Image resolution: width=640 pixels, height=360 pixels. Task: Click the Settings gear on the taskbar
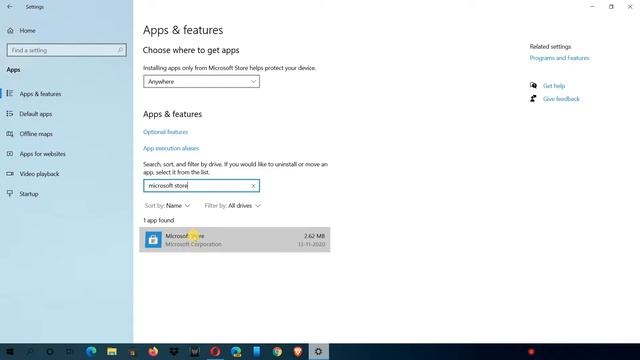pos(318,351)
